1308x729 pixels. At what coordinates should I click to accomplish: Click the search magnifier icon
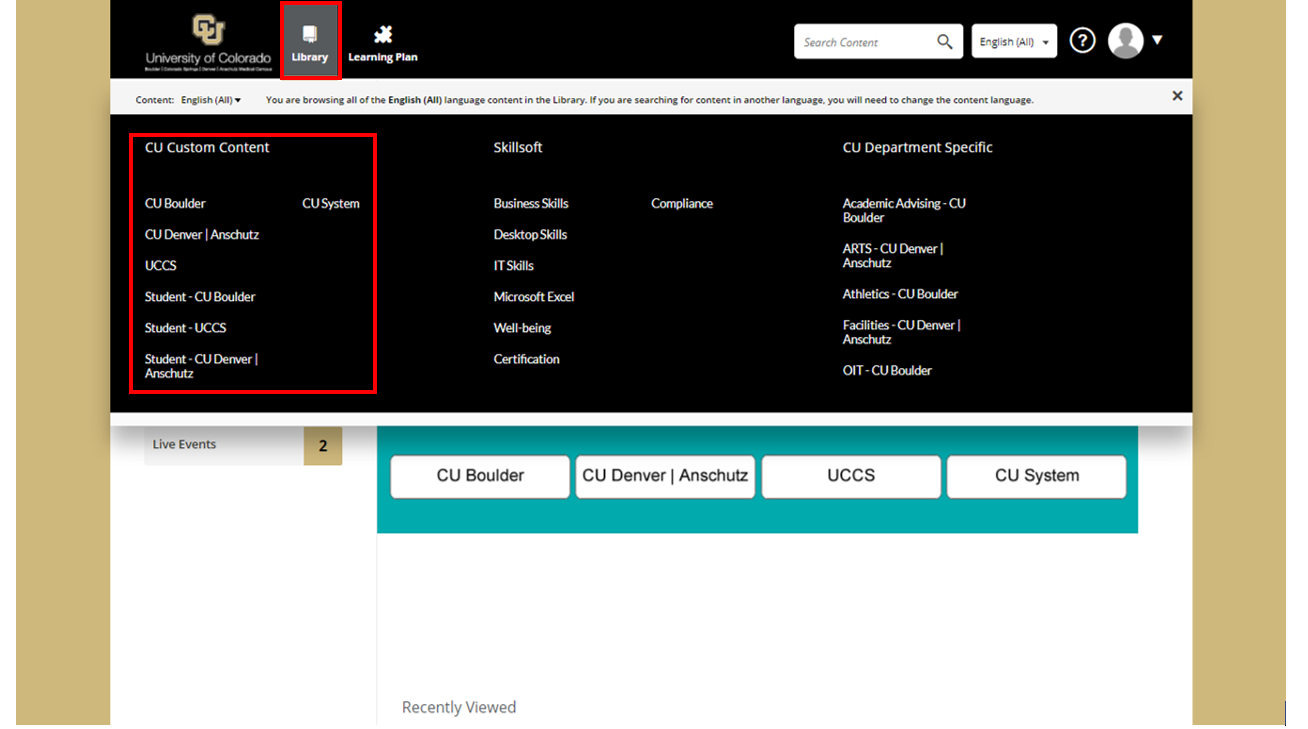tap(944, 42)
